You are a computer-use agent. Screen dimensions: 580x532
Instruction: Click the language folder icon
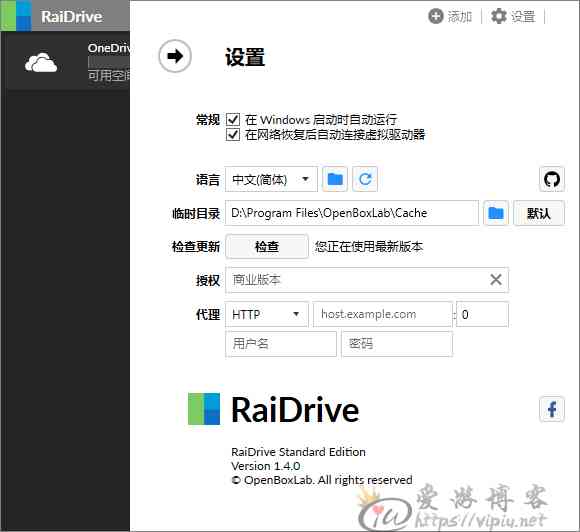click(335, 179)
